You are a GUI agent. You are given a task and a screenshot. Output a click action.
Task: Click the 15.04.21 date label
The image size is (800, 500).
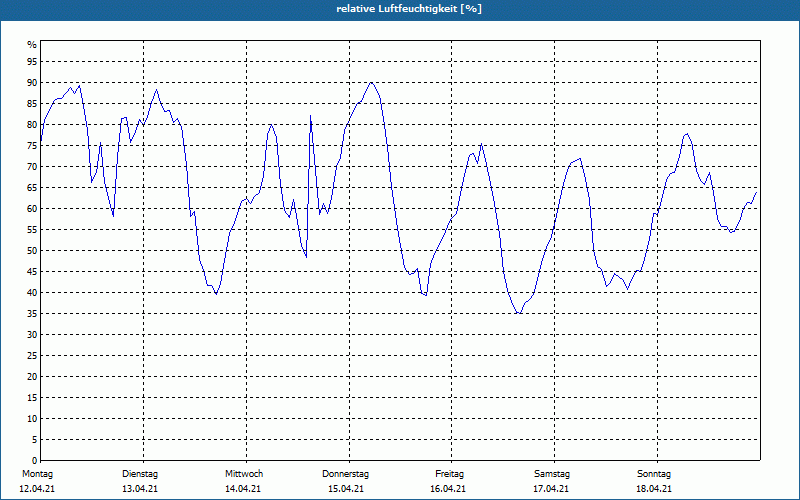click(x=346, y=489)
